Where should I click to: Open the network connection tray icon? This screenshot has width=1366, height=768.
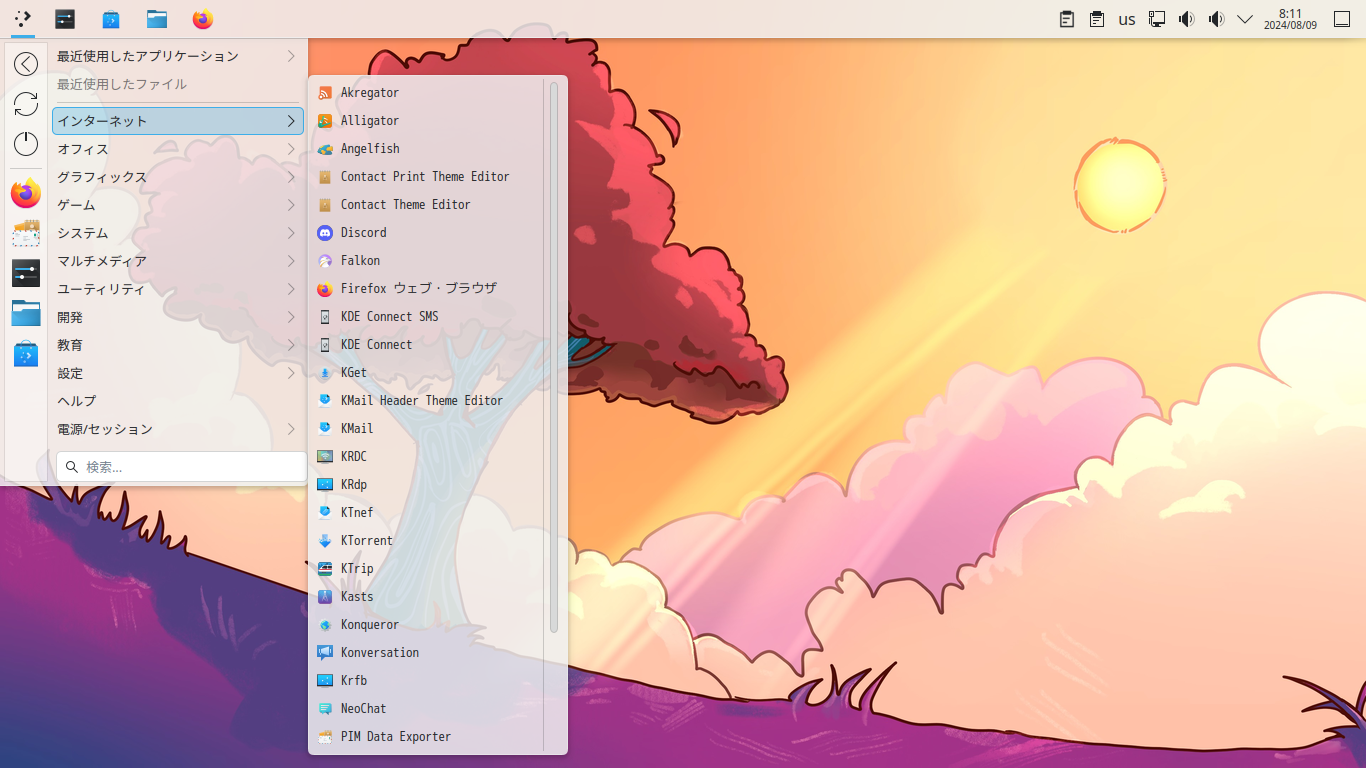[x=1157, y=19]
